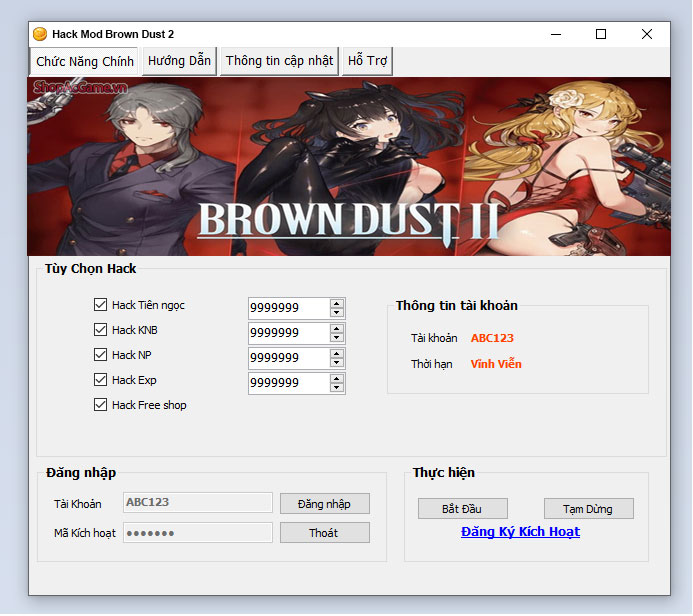Click the Tạm Dừng button
Viewport: 693px width, 616px height.
point(589,509)
